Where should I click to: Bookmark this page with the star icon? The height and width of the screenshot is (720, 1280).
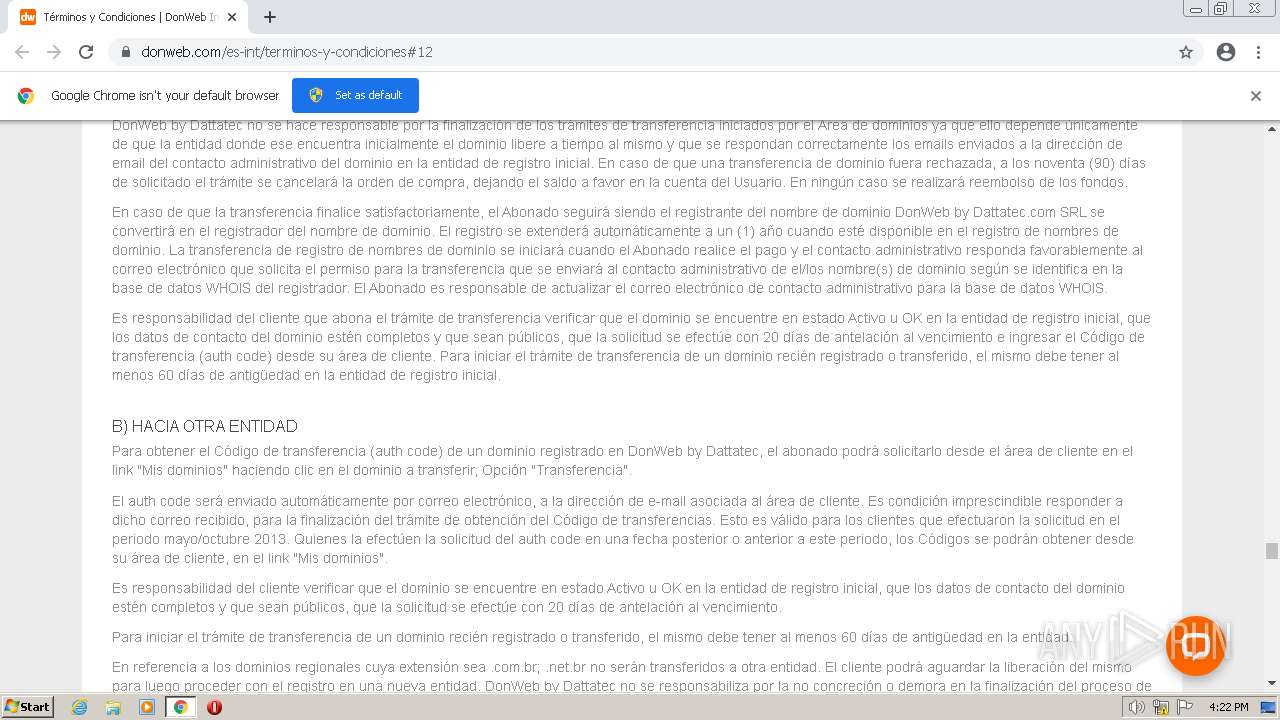pos(1186,52)
